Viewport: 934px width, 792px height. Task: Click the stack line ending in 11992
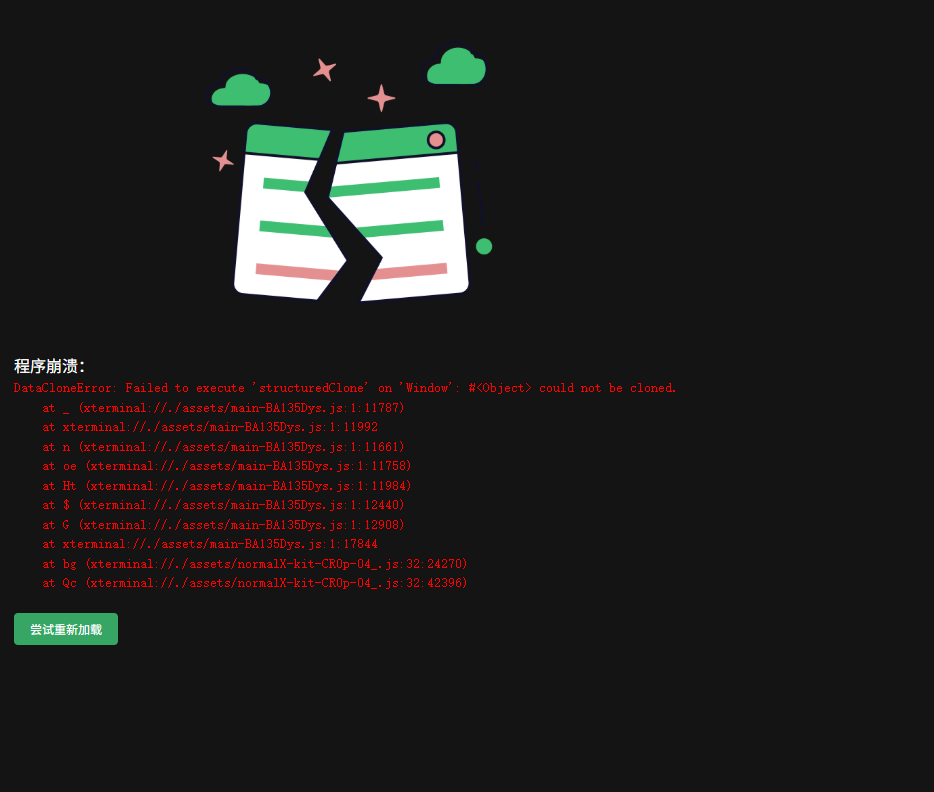click(x=210, y=427)
